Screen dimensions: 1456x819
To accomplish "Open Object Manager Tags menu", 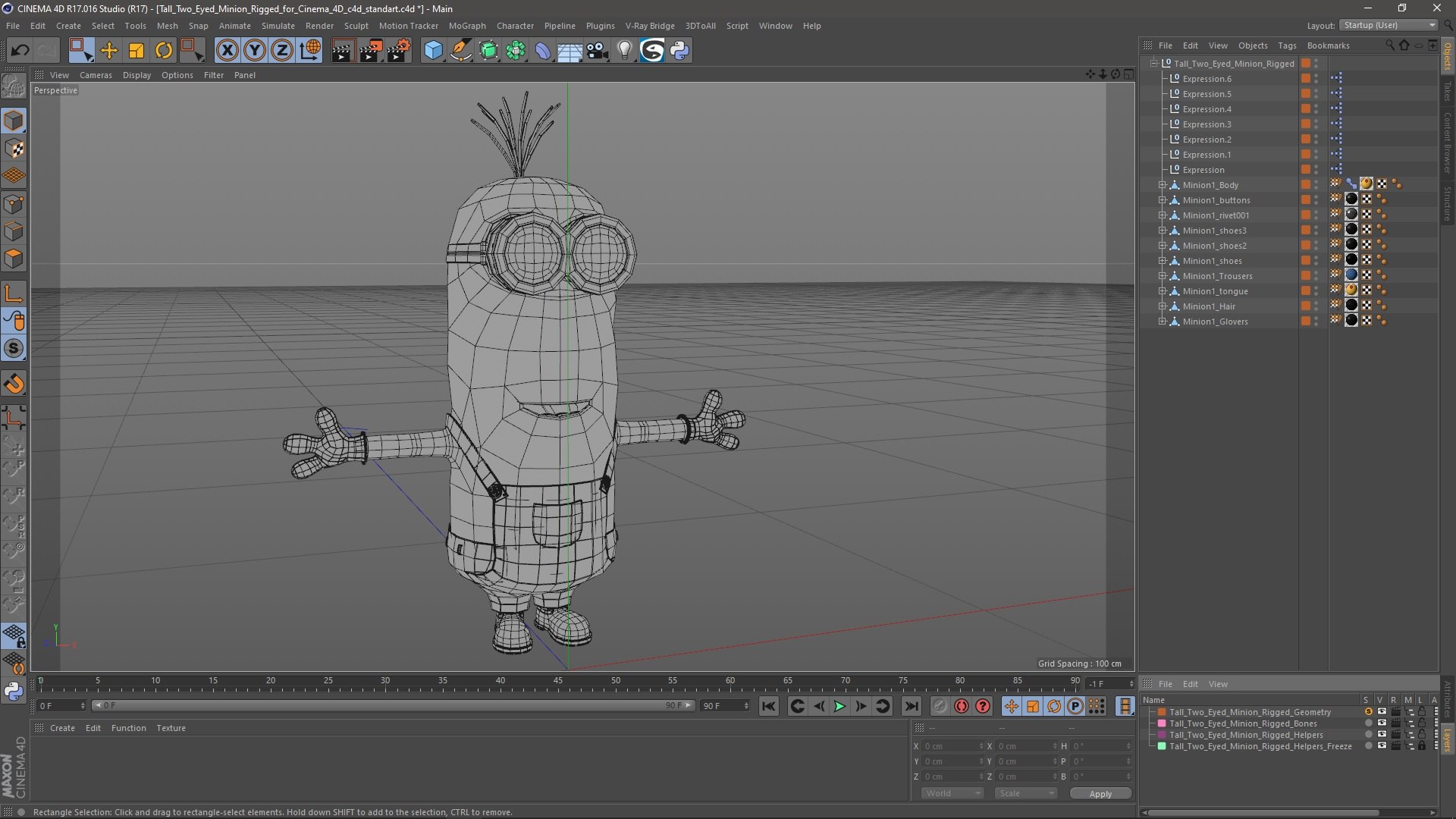I will click(x=1287, y=45).
